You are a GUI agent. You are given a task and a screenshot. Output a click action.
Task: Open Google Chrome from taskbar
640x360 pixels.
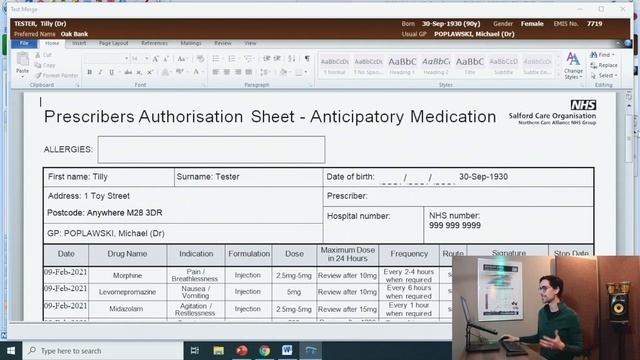tap(264, 351)
